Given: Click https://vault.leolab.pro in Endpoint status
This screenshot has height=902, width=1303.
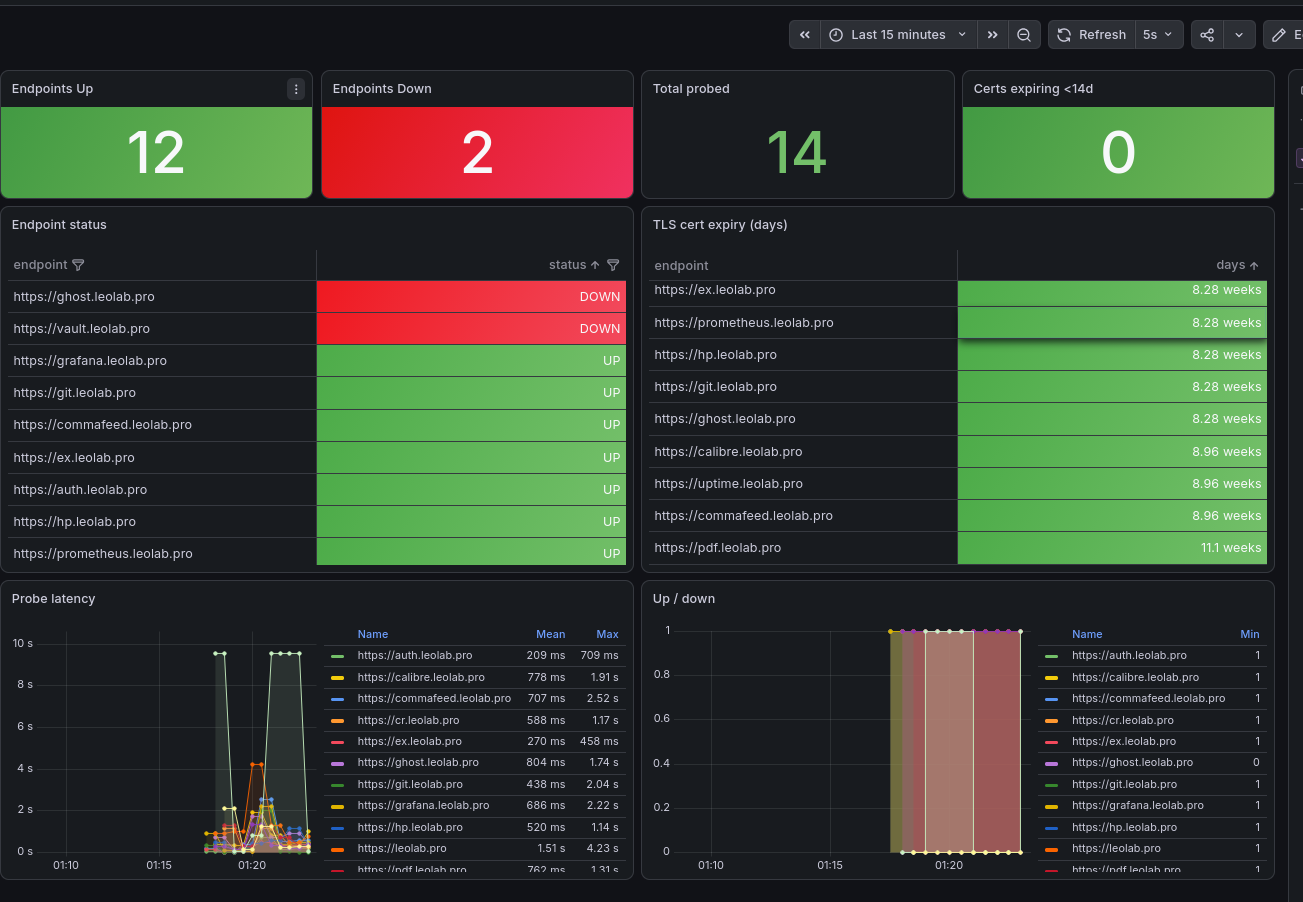Looking at the screenshot, I should coord(82,329).
